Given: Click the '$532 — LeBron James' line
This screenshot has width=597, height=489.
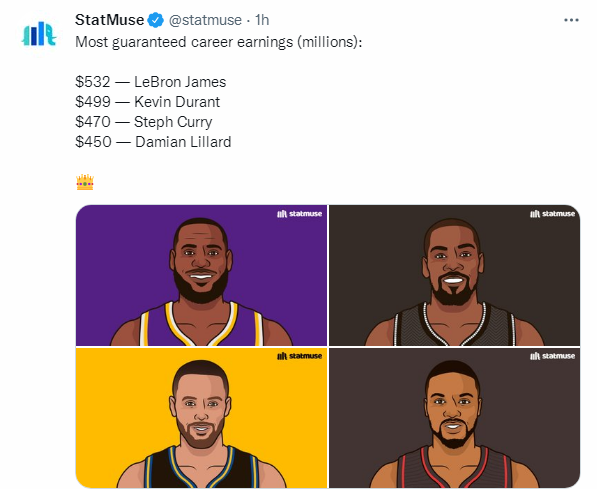Looking at the screenshot, I should [x=151, y=82].
